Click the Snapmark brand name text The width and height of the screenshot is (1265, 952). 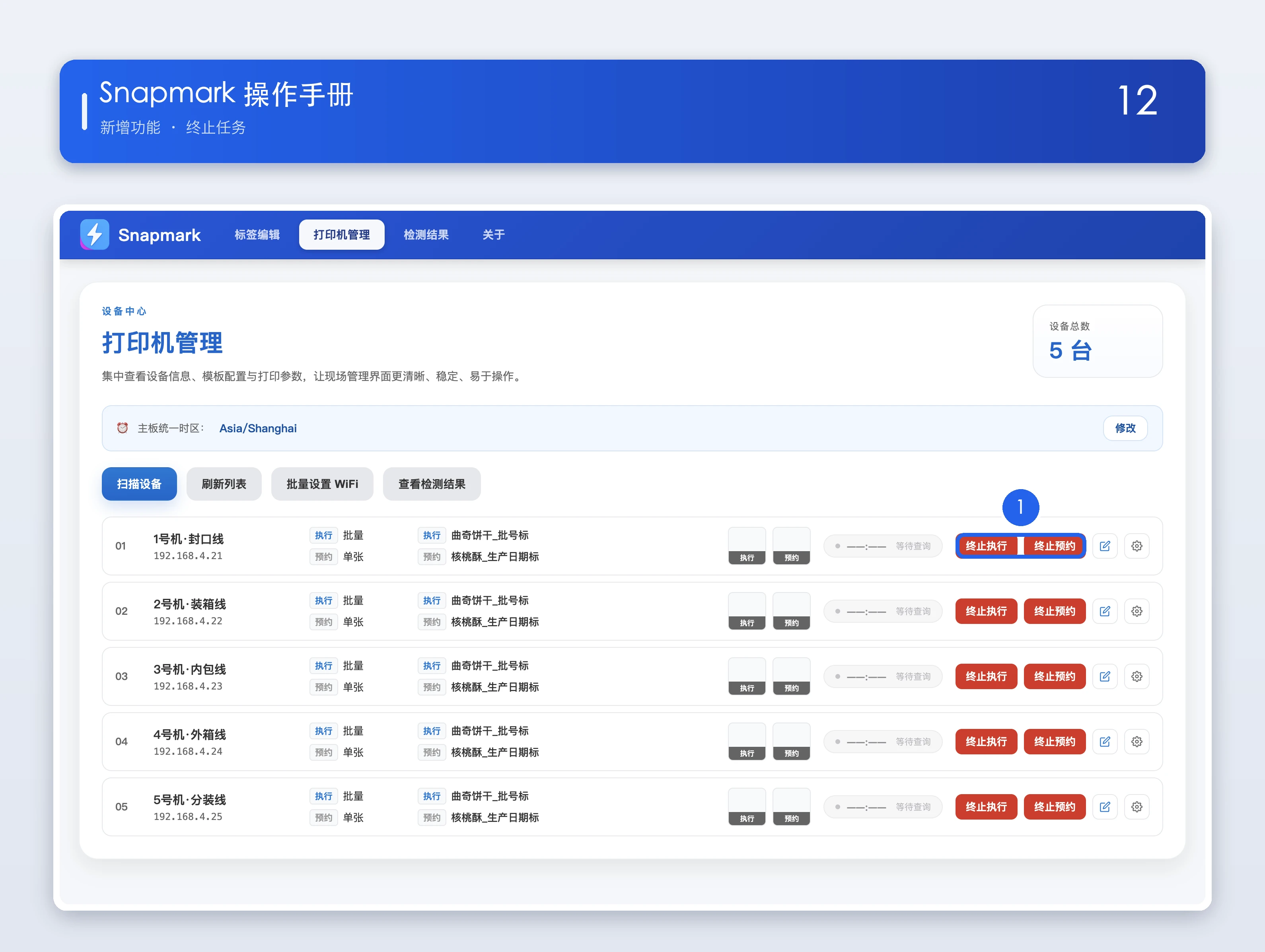tap(159, 235)
